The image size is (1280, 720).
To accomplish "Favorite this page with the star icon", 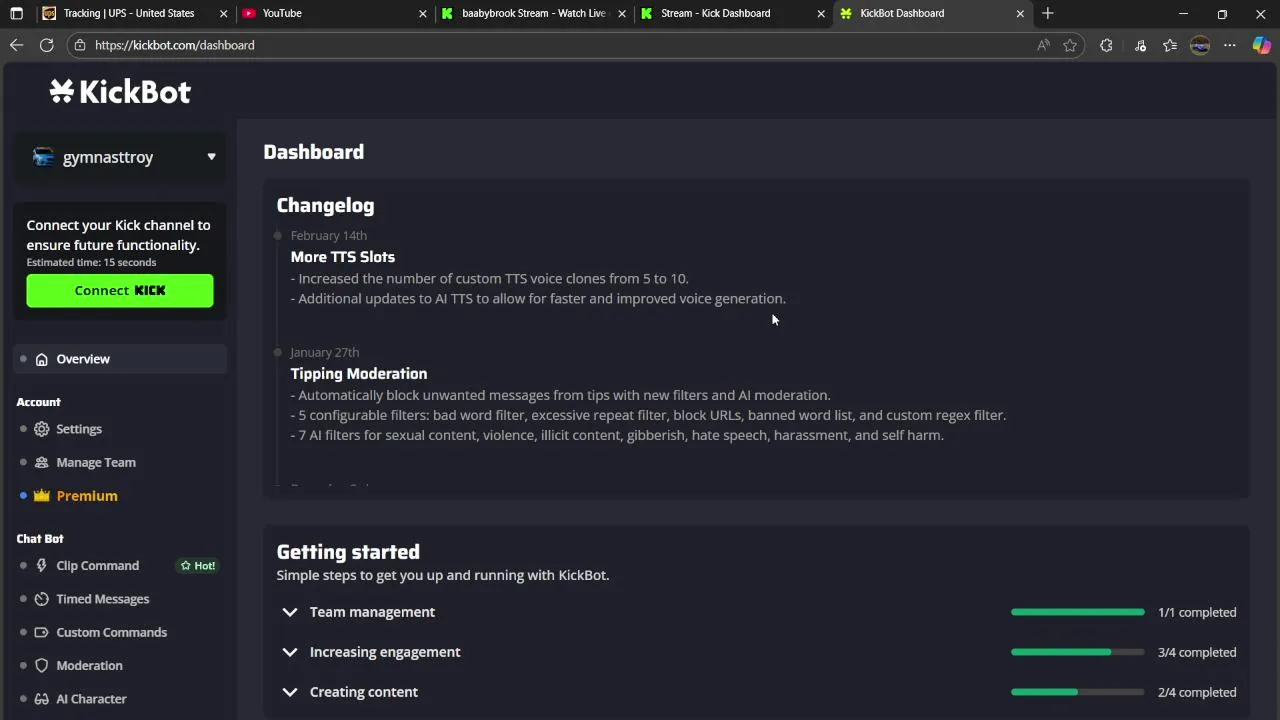I will (1070, 45).
